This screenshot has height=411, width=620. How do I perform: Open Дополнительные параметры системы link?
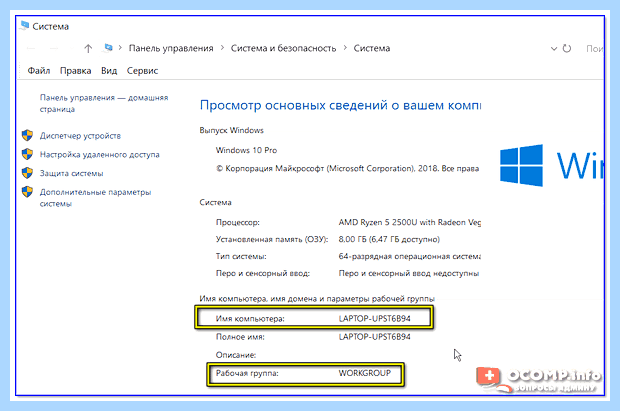point(95,198)
